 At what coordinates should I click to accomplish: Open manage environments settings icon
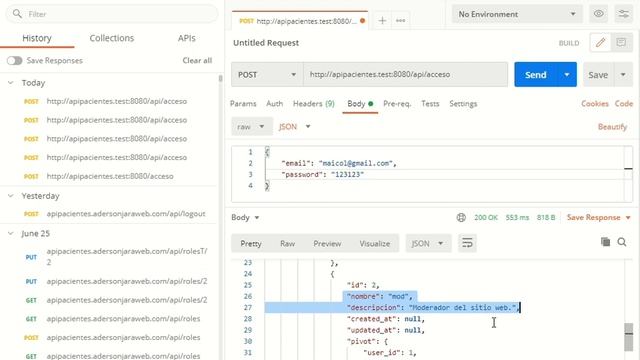point(624,14)
